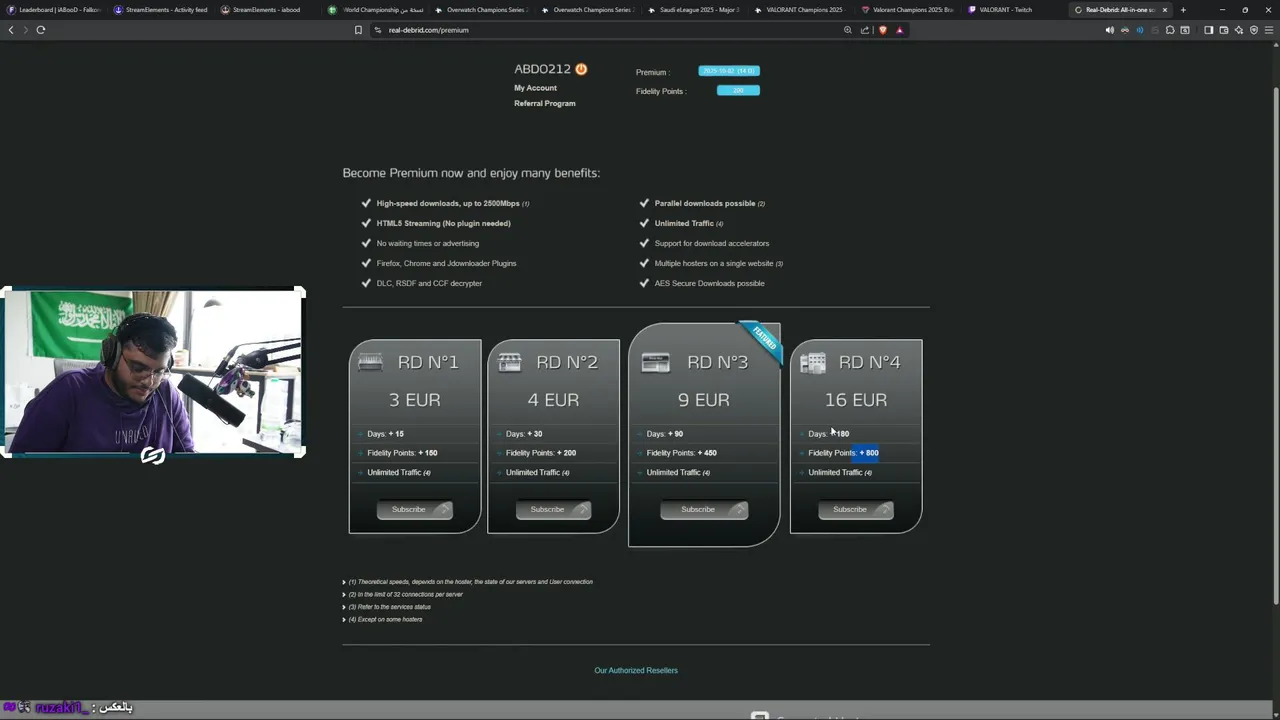
Task: Click the Brave VPN shield icon
Action: coord(1253,30)
